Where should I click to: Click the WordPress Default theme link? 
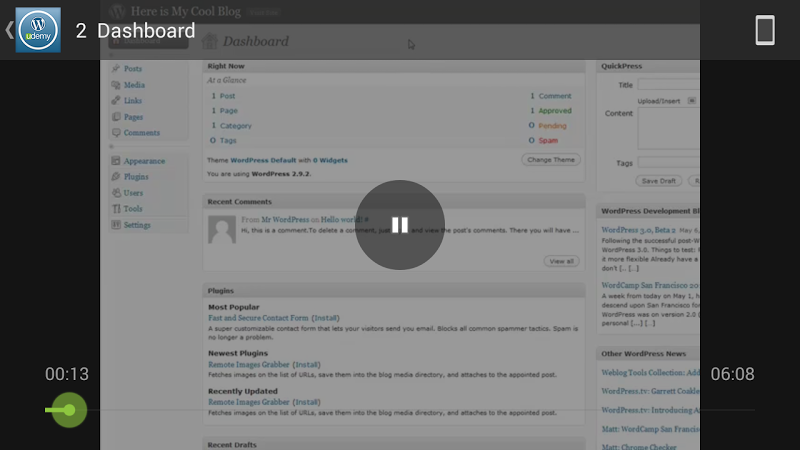coord(263,160)
